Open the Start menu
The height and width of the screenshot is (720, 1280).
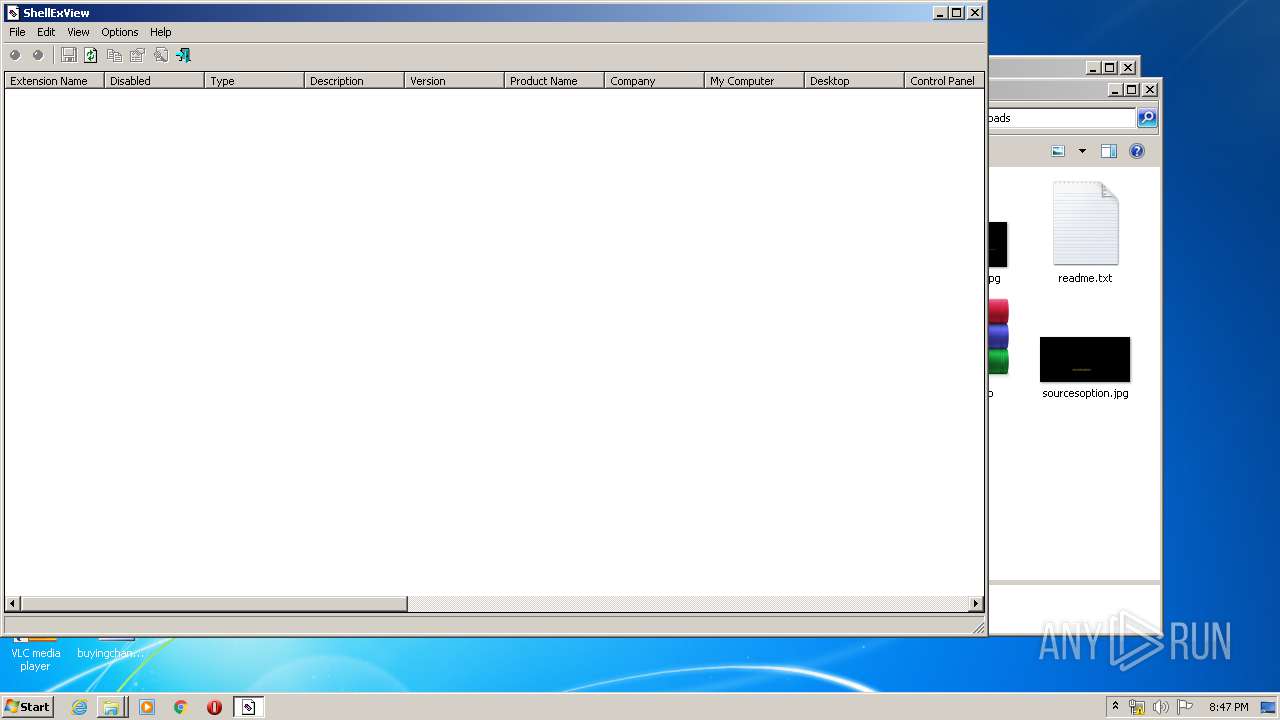27,706
